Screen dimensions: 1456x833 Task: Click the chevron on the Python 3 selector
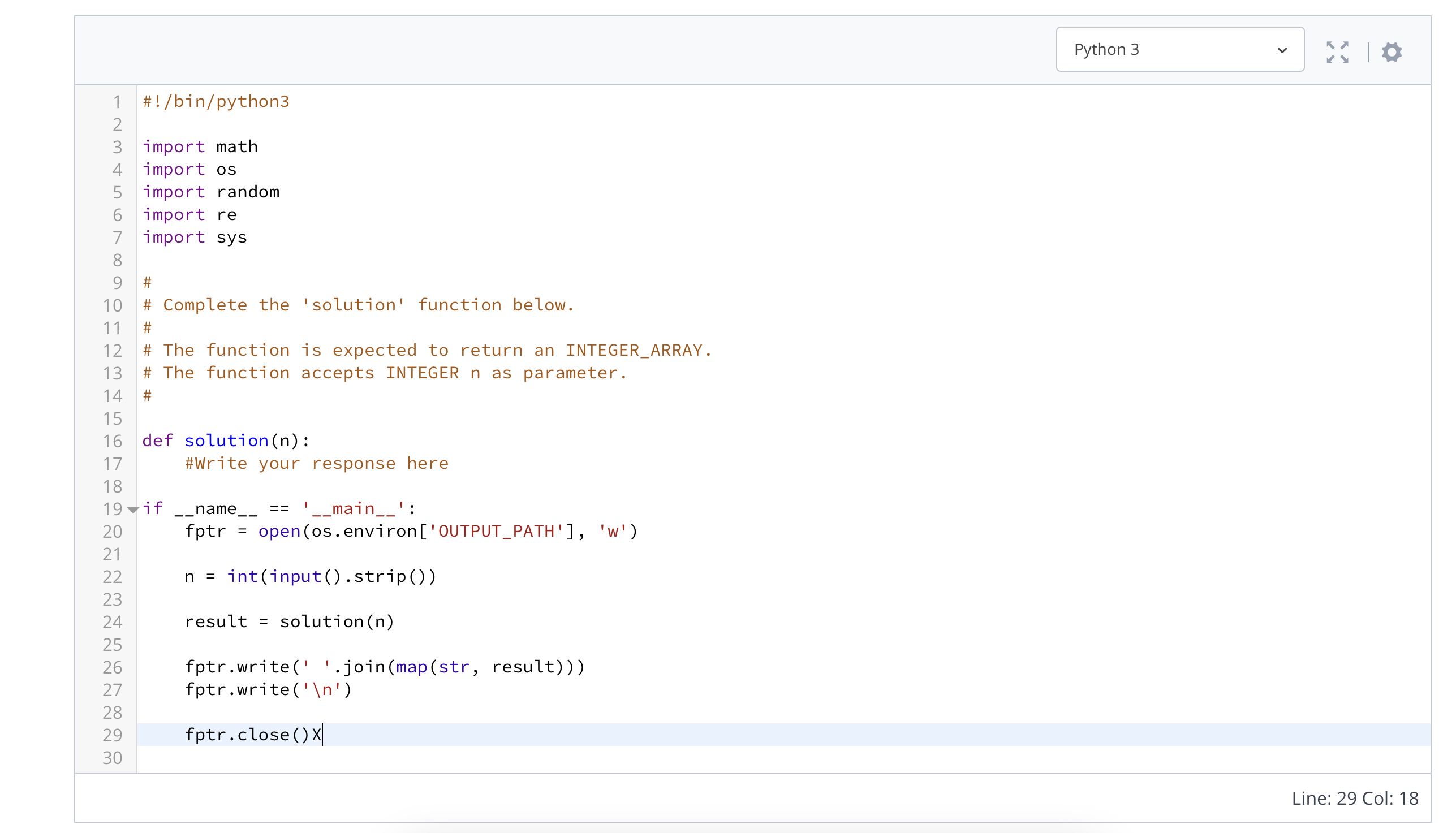coord(1282,50)
